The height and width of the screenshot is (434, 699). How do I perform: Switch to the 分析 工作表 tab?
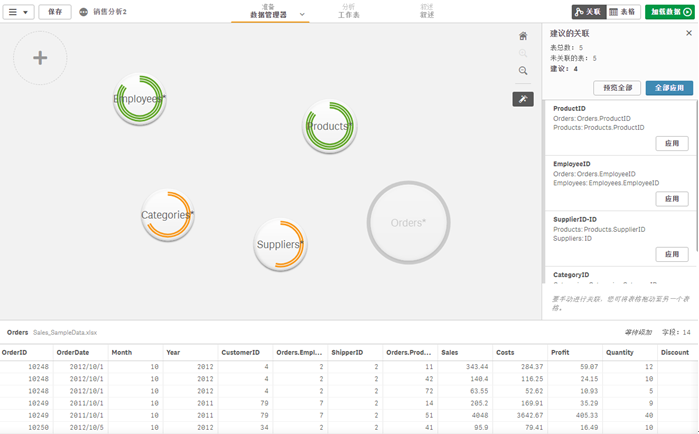(x=349, y=11)
